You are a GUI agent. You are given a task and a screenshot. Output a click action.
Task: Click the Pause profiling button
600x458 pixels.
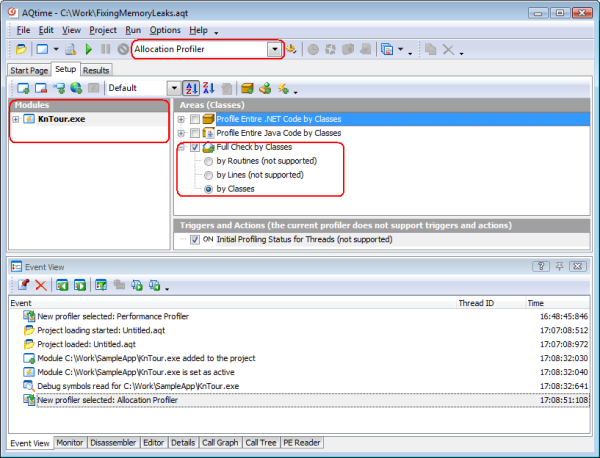pyautogui.click(x=105, y=49)
